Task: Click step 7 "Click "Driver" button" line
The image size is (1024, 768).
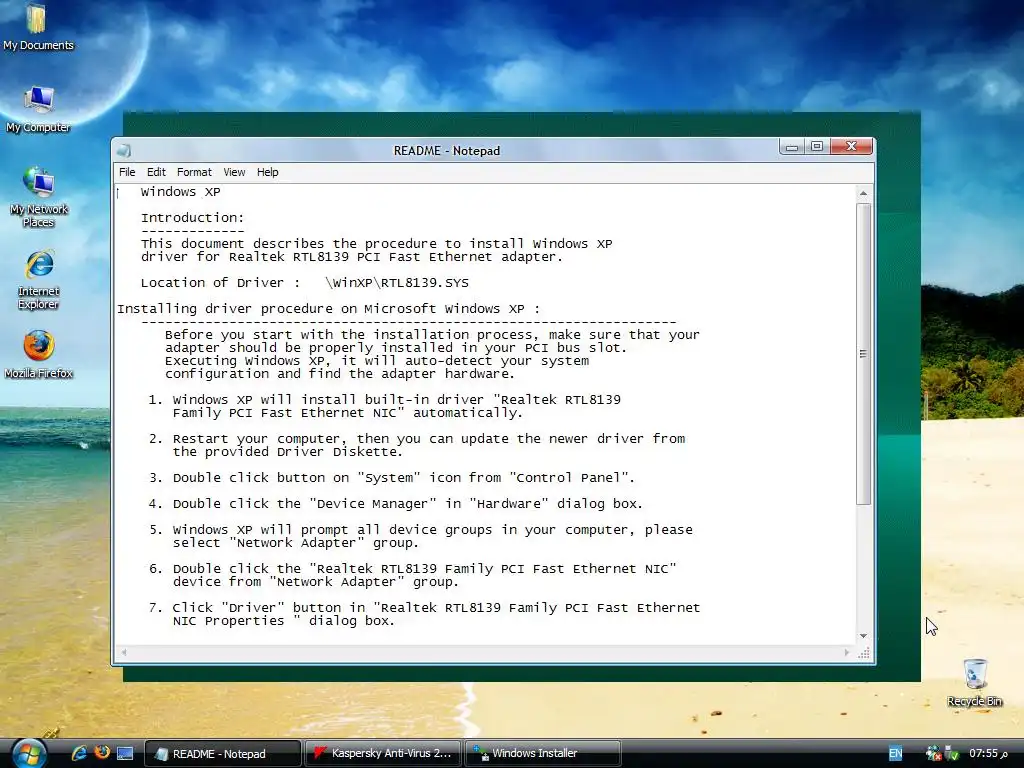Action: coord(424,607)
